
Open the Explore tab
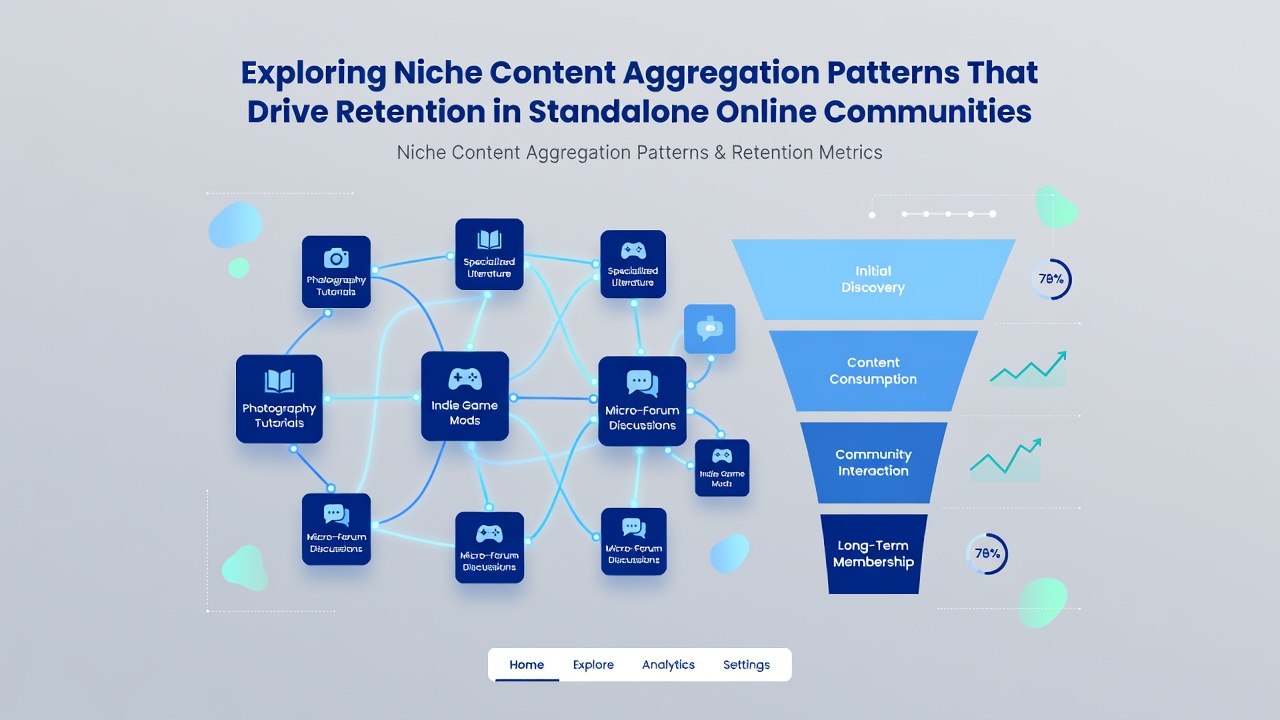[593, 665]
